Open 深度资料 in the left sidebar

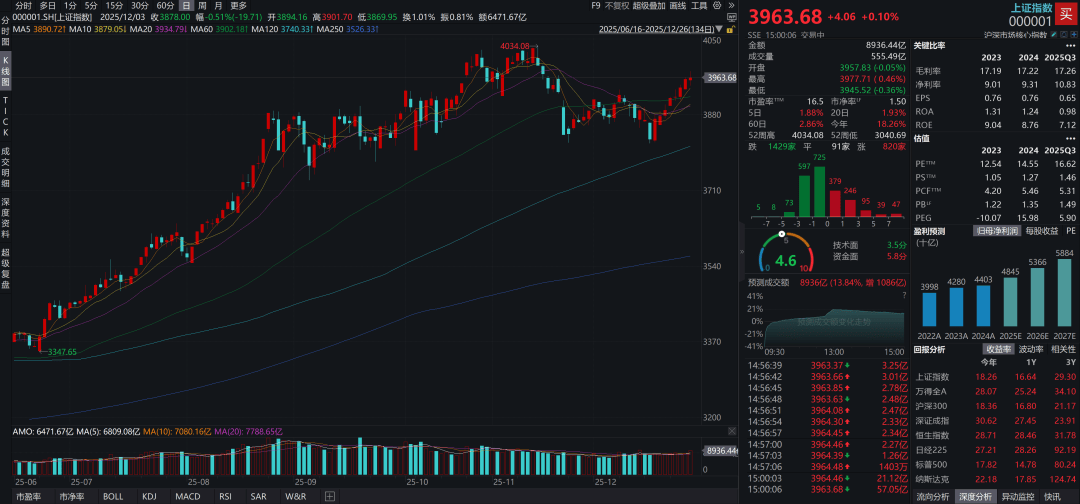[x=5, y=219]
